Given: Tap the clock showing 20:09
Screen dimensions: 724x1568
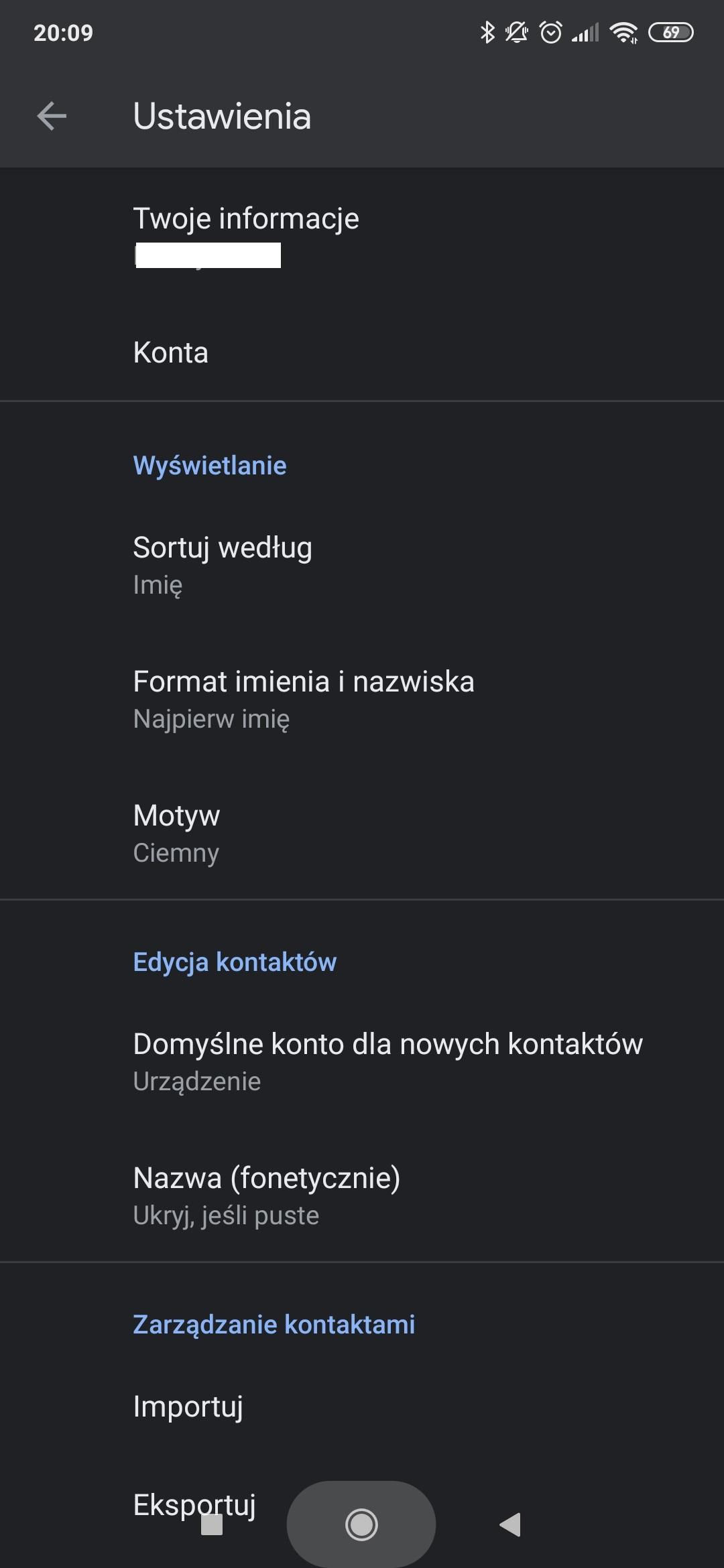Looking at the screenshot, I should click(x=63, y=33).
